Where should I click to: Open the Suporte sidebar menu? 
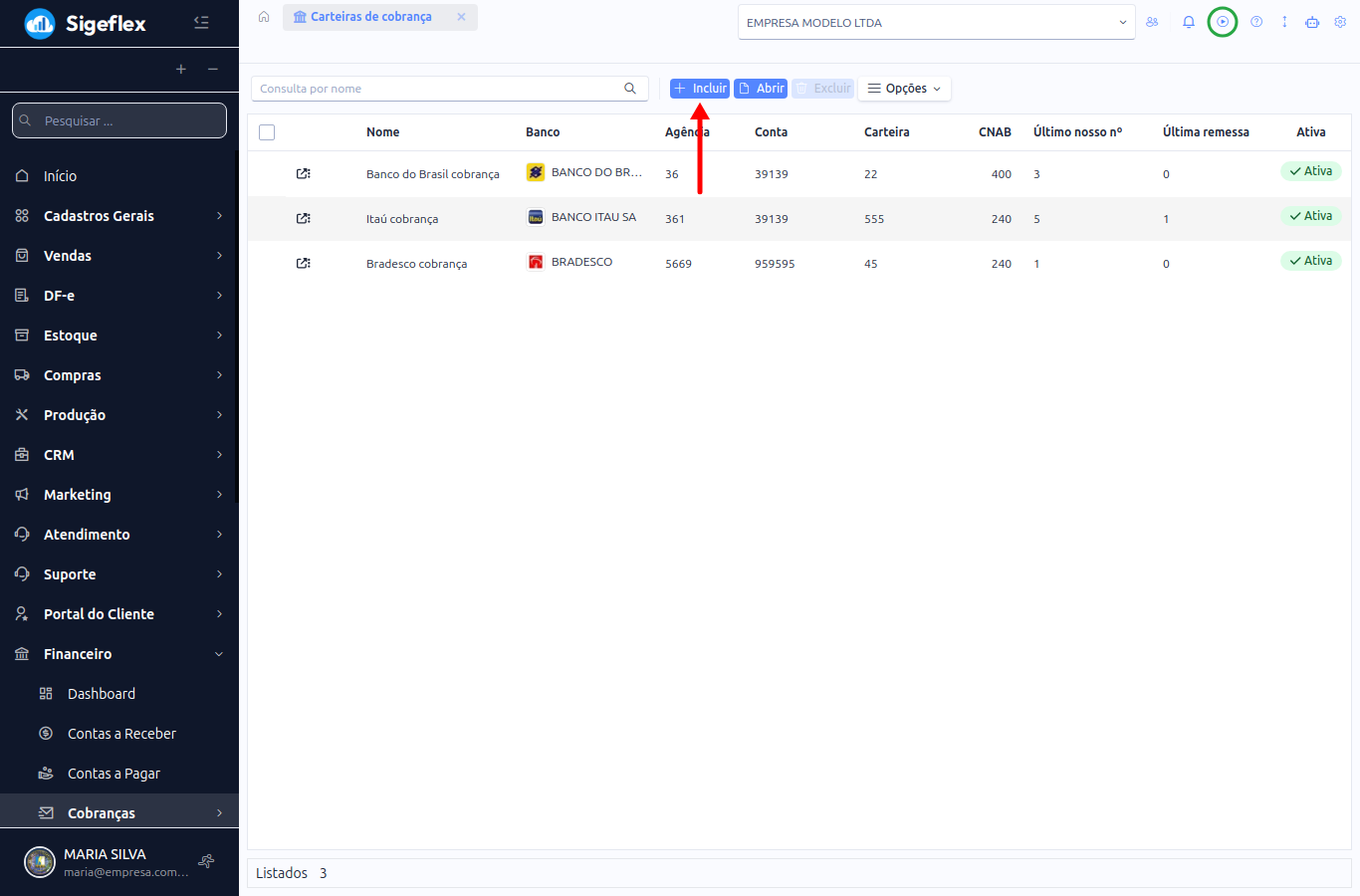119,574
